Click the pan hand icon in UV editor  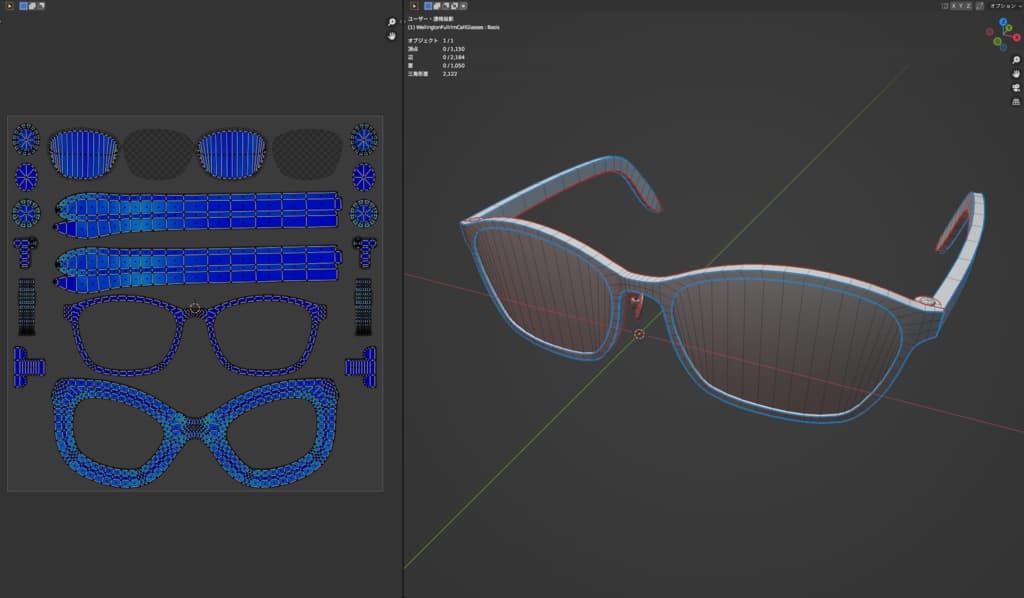392,36
